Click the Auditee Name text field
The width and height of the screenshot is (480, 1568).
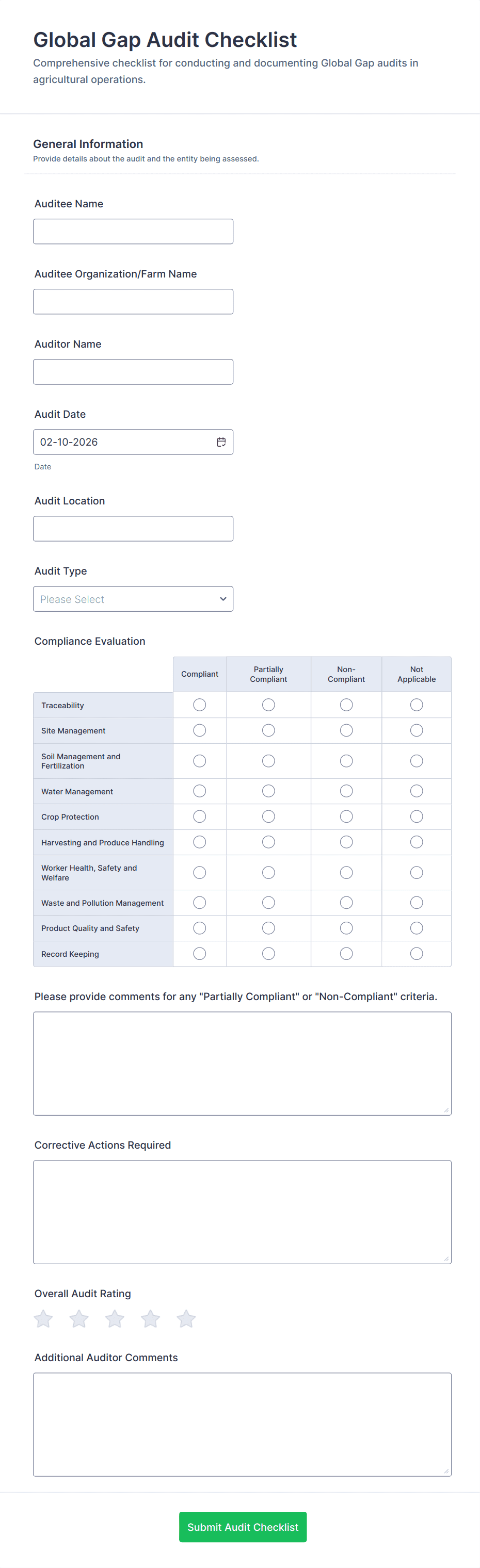tap(133, 231)
